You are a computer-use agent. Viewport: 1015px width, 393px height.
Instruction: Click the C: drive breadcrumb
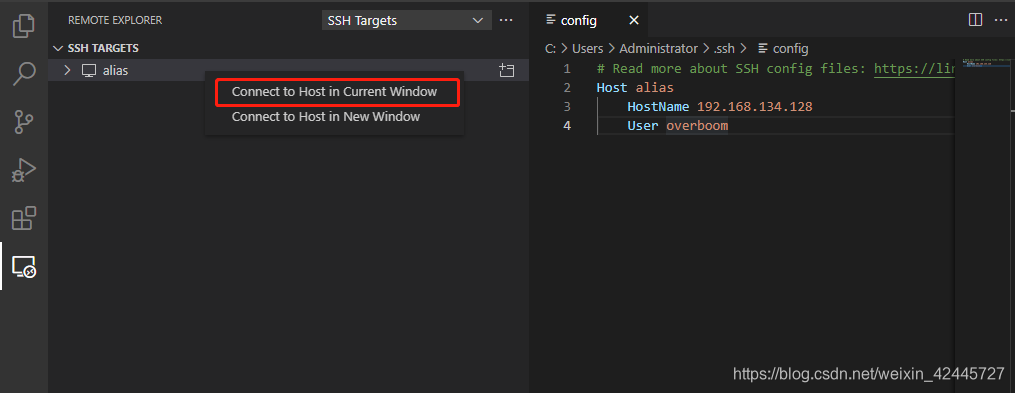pos(550,49)
